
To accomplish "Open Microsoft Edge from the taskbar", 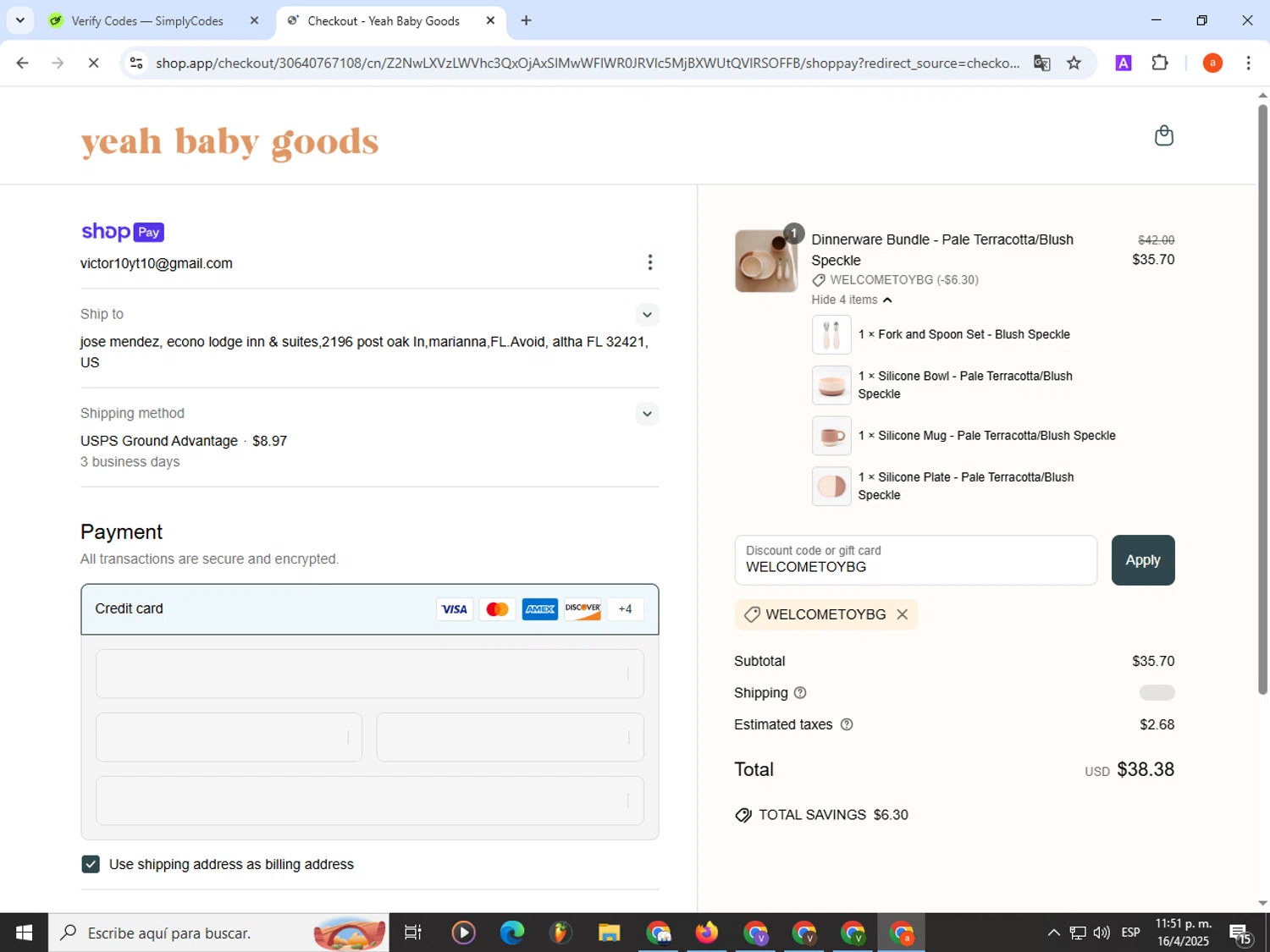I will (512, 933).
